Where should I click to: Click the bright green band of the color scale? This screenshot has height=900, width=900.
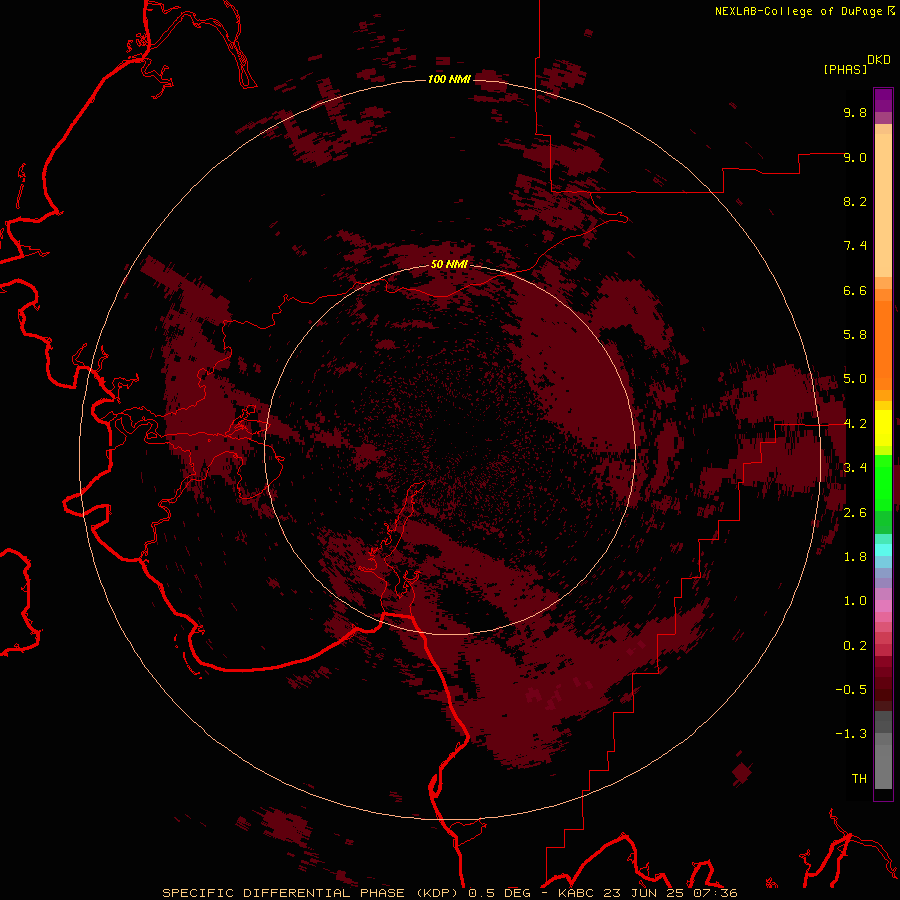point(883,483)
